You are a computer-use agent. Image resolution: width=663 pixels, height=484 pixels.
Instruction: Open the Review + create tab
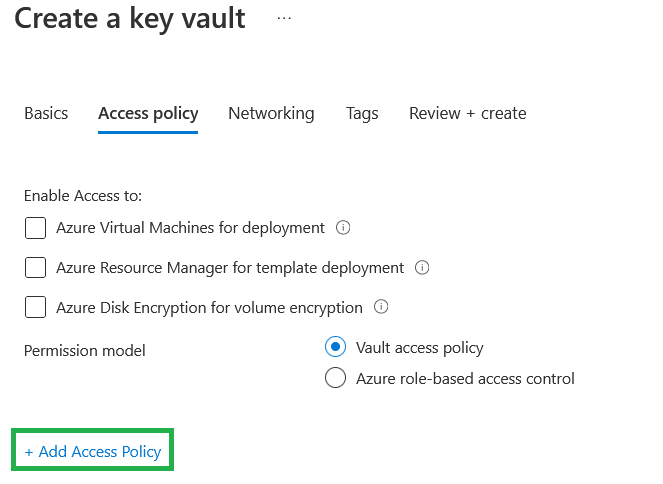467,113
